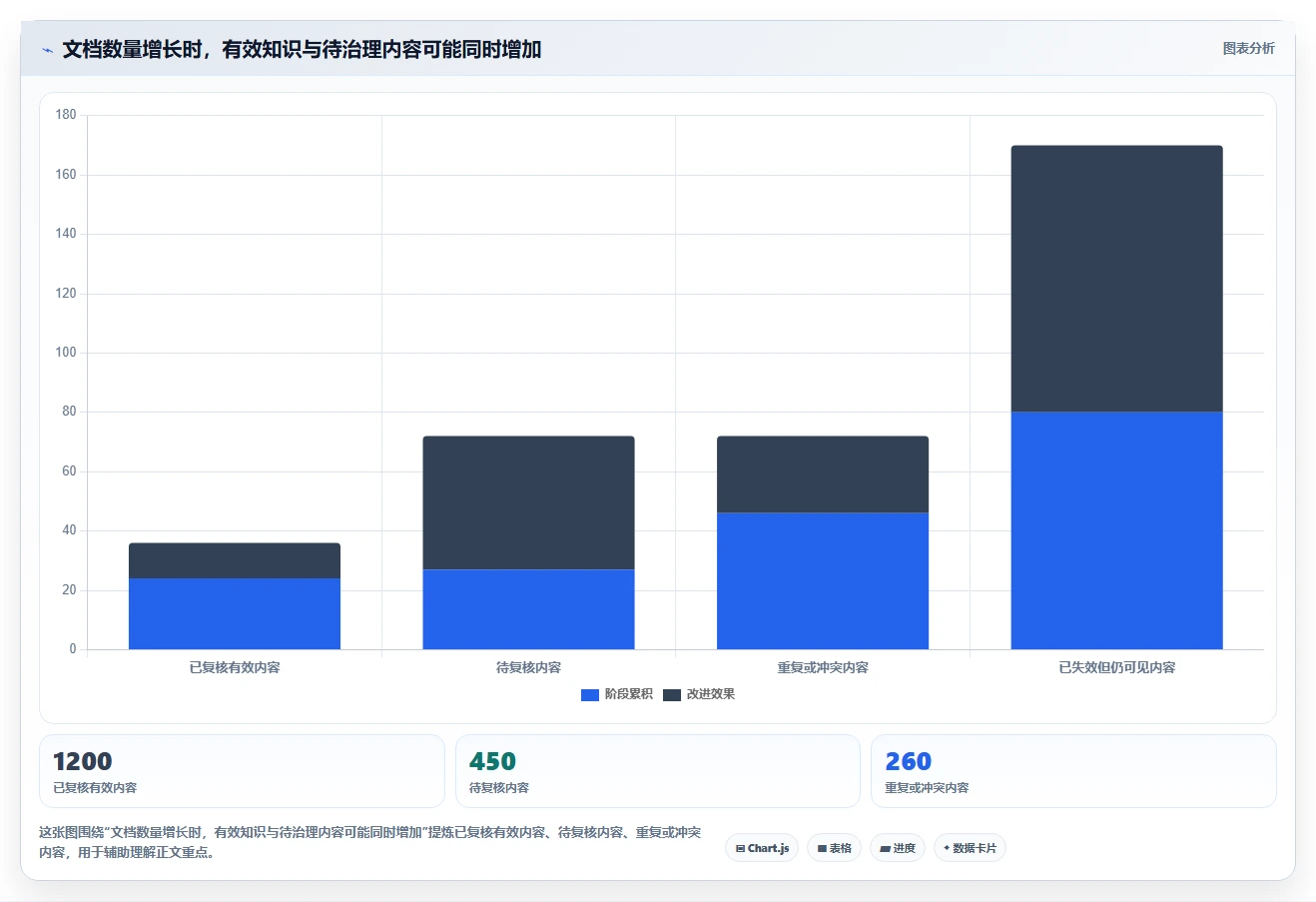Viewport: 1316px width, 902px height.
Task: Click the sparkle icon in 数据卡片 chip
Action: [947, 848]
